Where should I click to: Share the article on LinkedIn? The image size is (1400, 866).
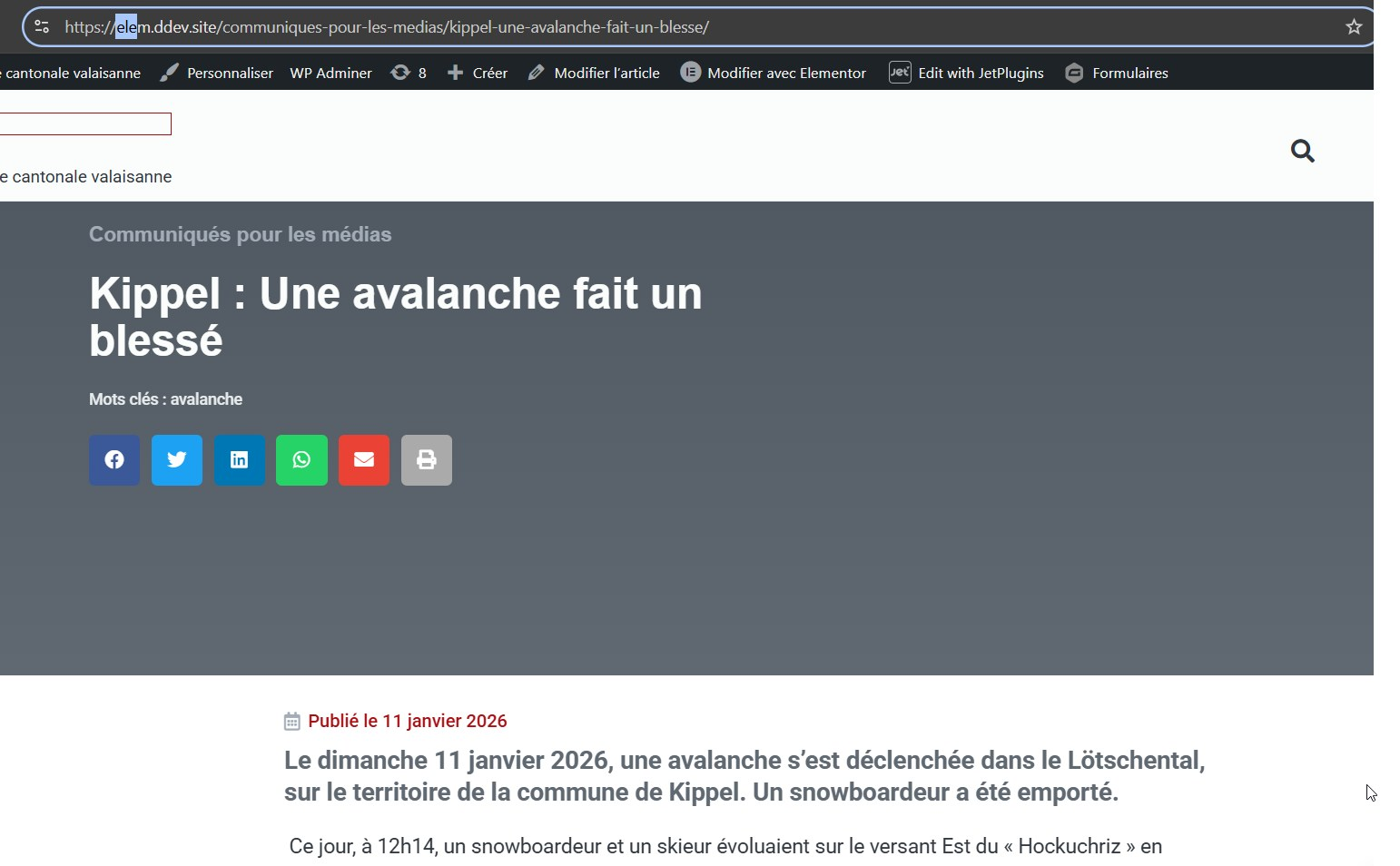tap(240, 460)
